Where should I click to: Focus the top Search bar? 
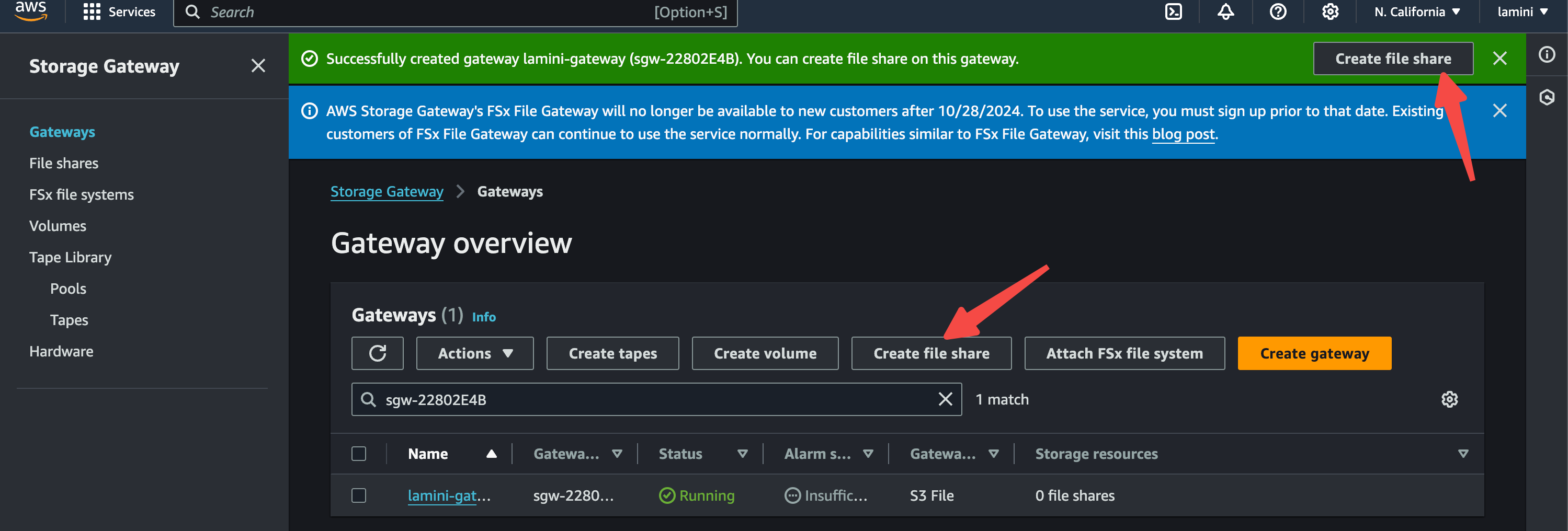[x=456, y=12]
